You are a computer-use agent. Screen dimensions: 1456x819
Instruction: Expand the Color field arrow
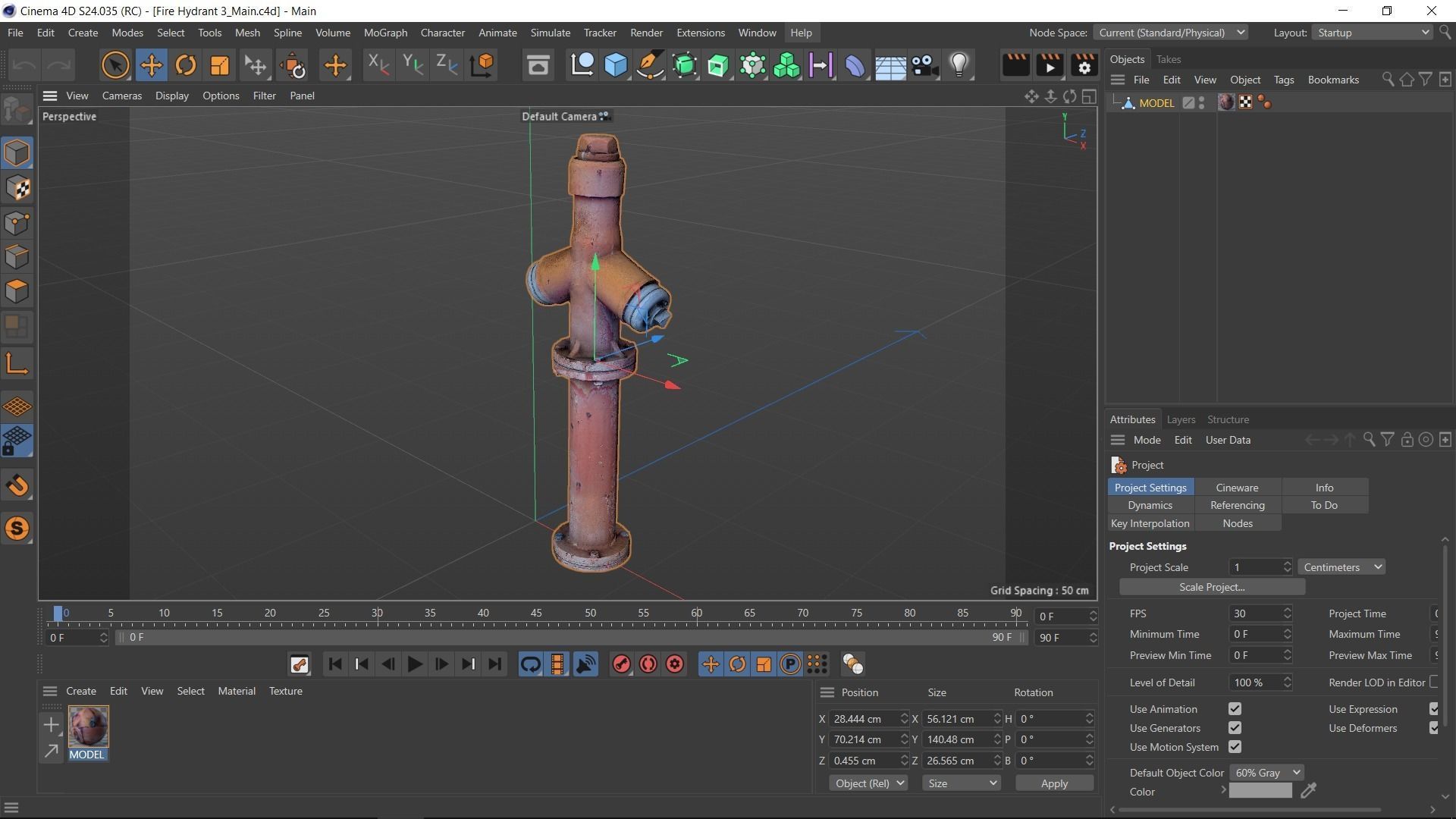[1223, 791]
